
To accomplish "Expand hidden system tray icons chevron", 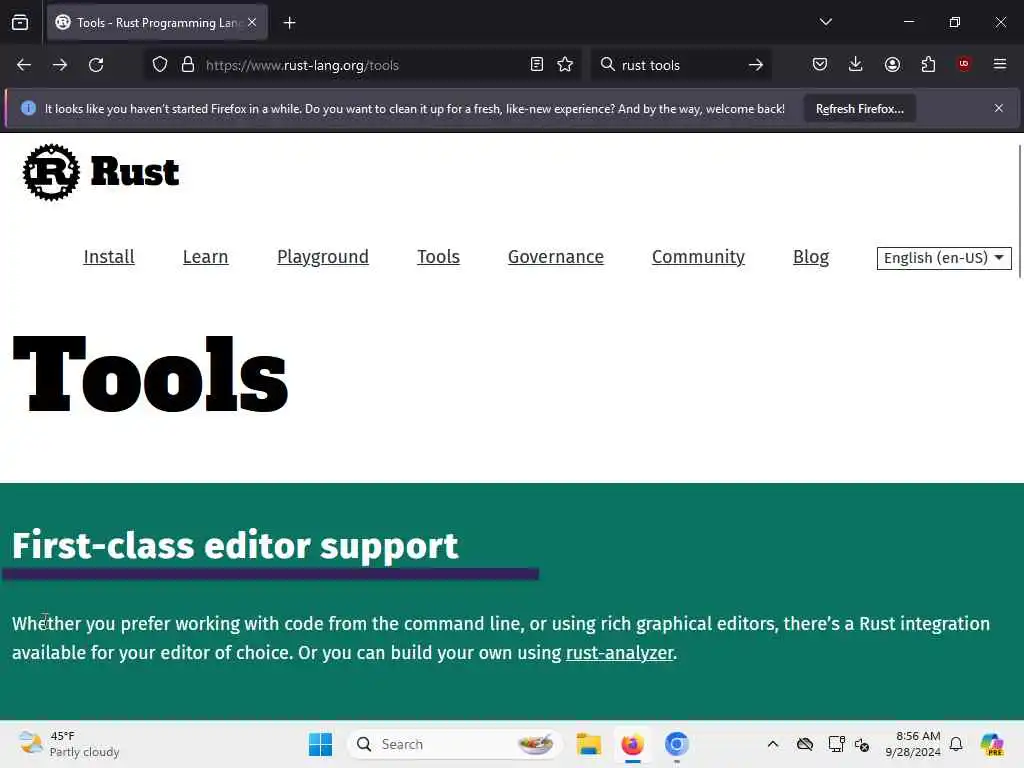I will point(773,744).
